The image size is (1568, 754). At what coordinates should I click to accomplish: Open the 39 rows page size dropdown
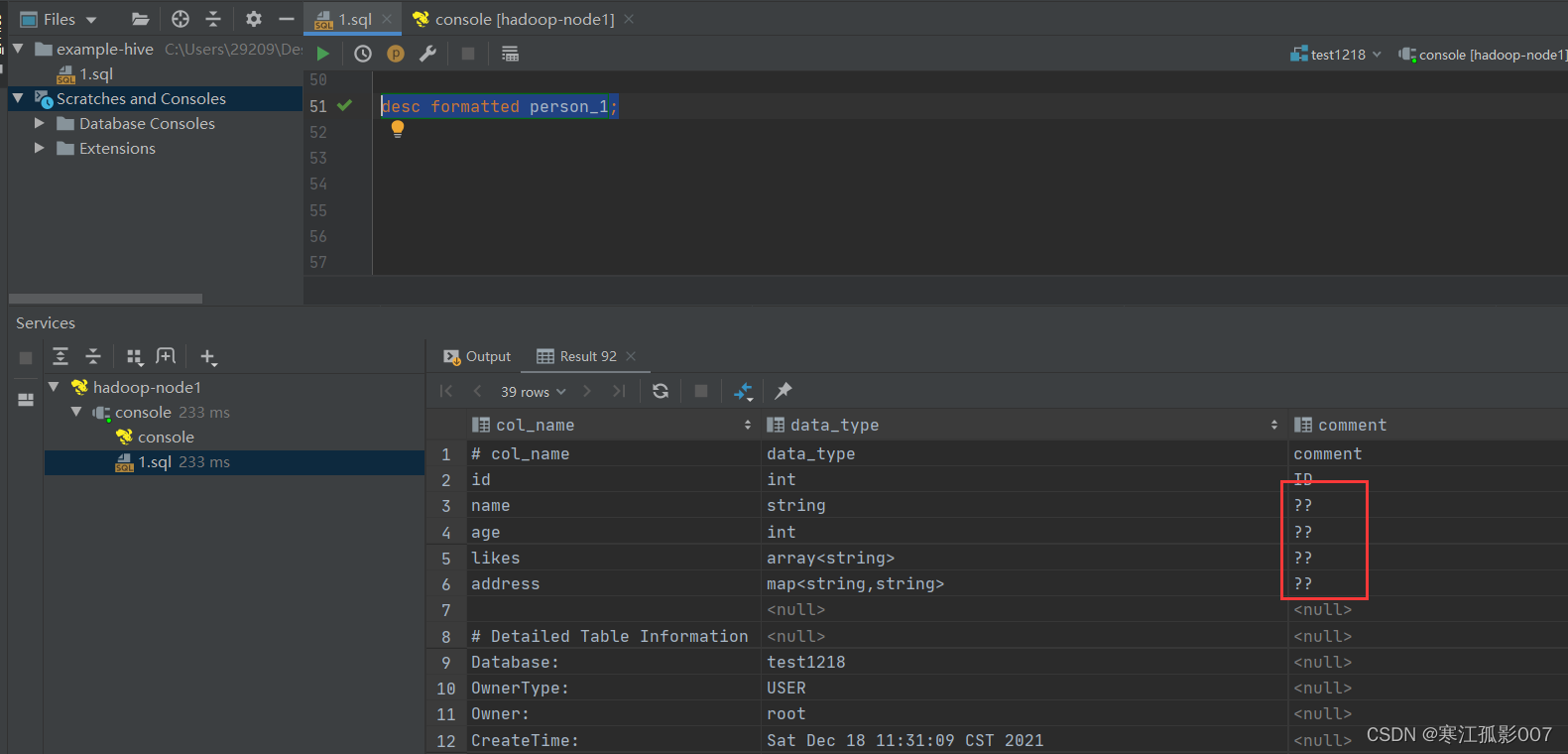[x=534, y=392]
